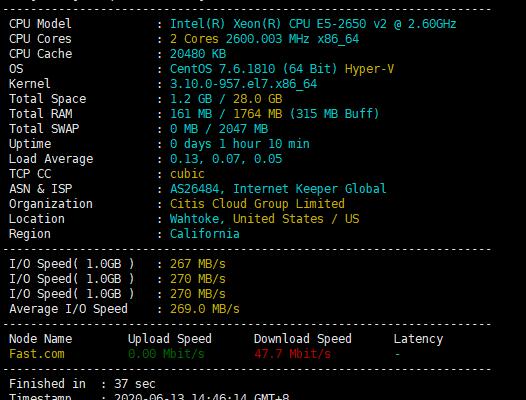Click the Load Average values
Screen dimensions: 526x400
click(x=226, y=159)
